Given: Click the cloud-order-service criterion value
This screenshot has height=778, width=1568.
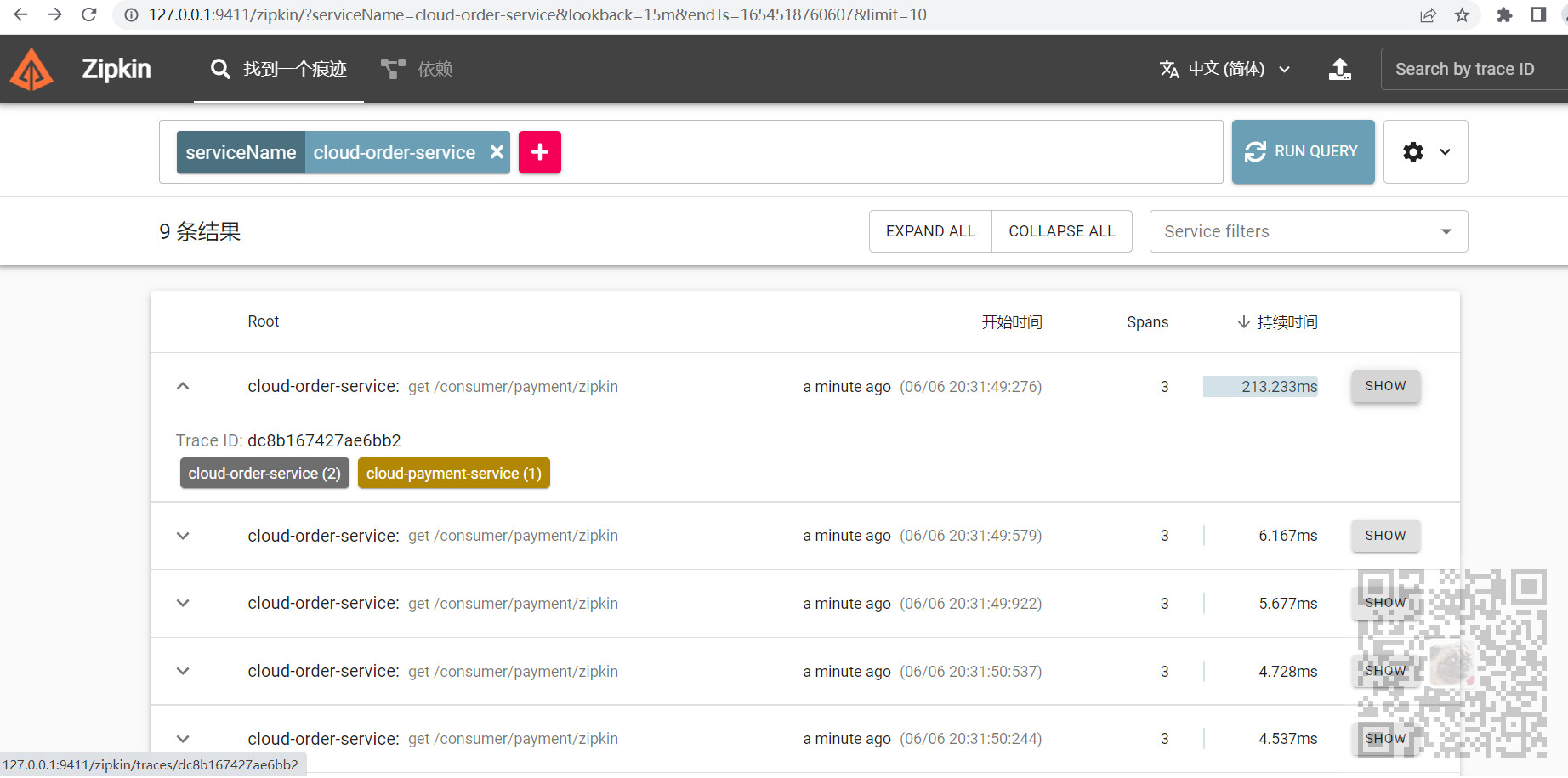Looking at the screenshot, I should pyautogui.click(x=395, y=152).
